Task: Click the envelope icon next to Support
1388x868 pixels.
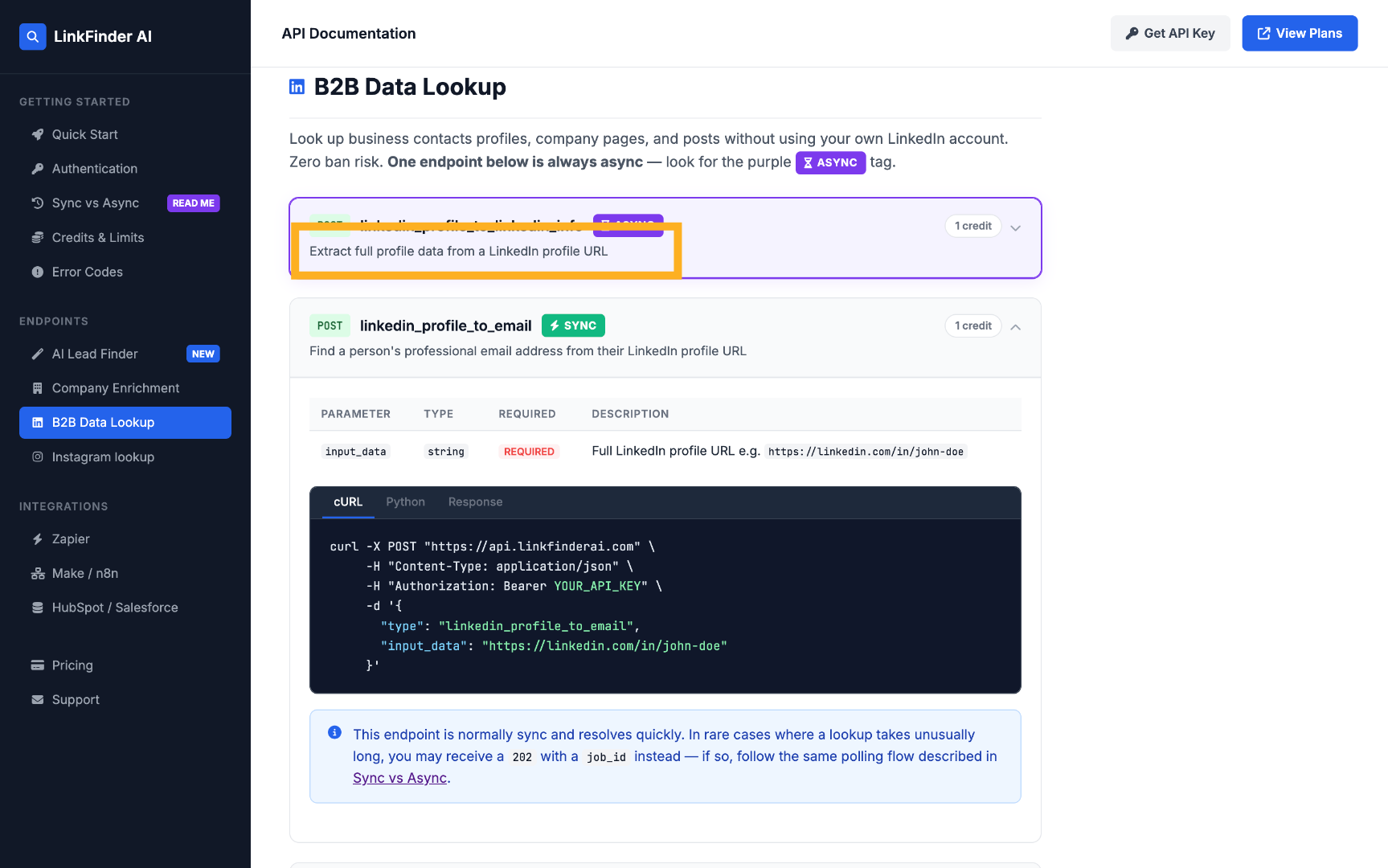Action: tap(38, 700)
